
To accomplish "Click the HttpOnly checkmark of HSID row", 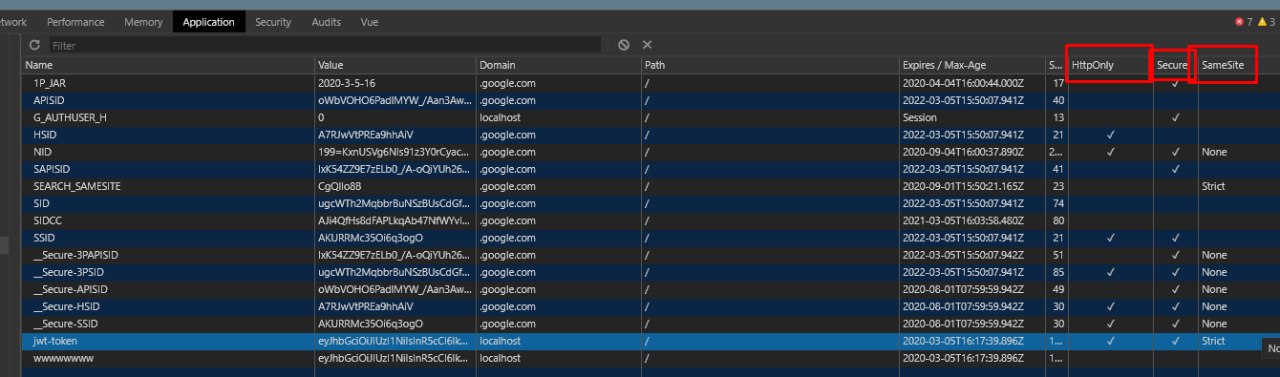I will 1110,134.
